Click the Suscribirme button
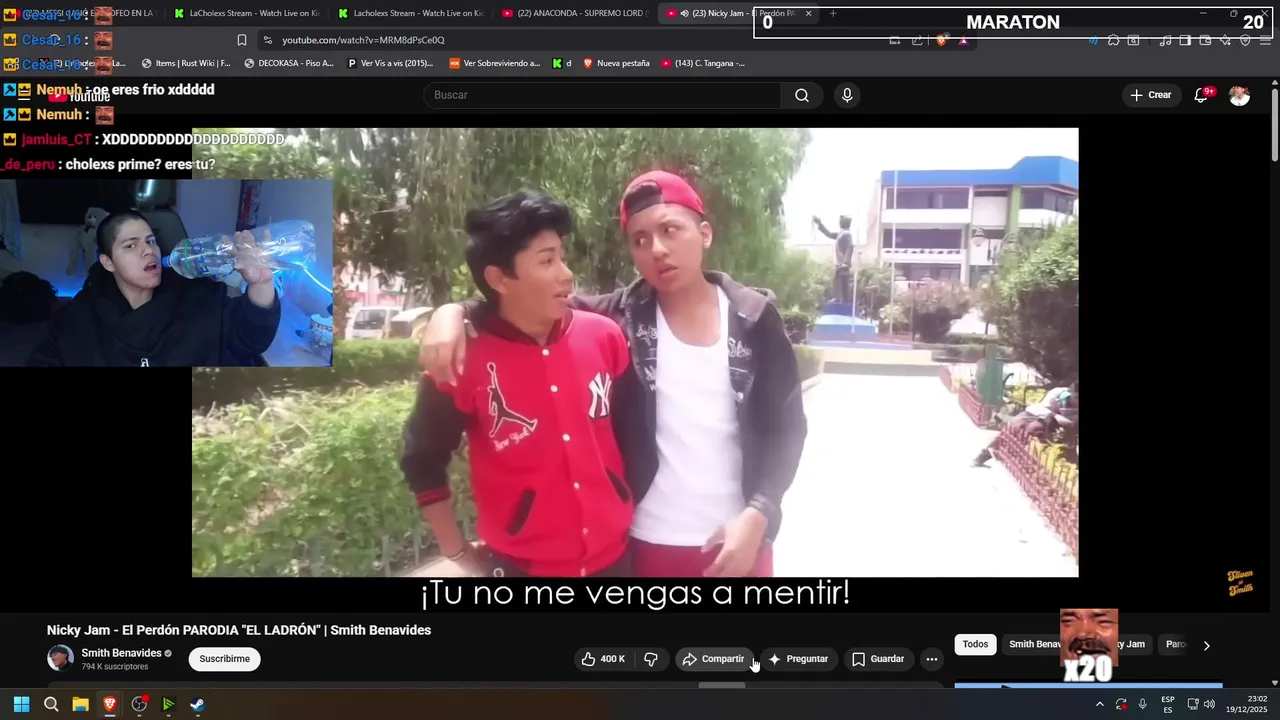1280x720 pixels. coord(224,659)
